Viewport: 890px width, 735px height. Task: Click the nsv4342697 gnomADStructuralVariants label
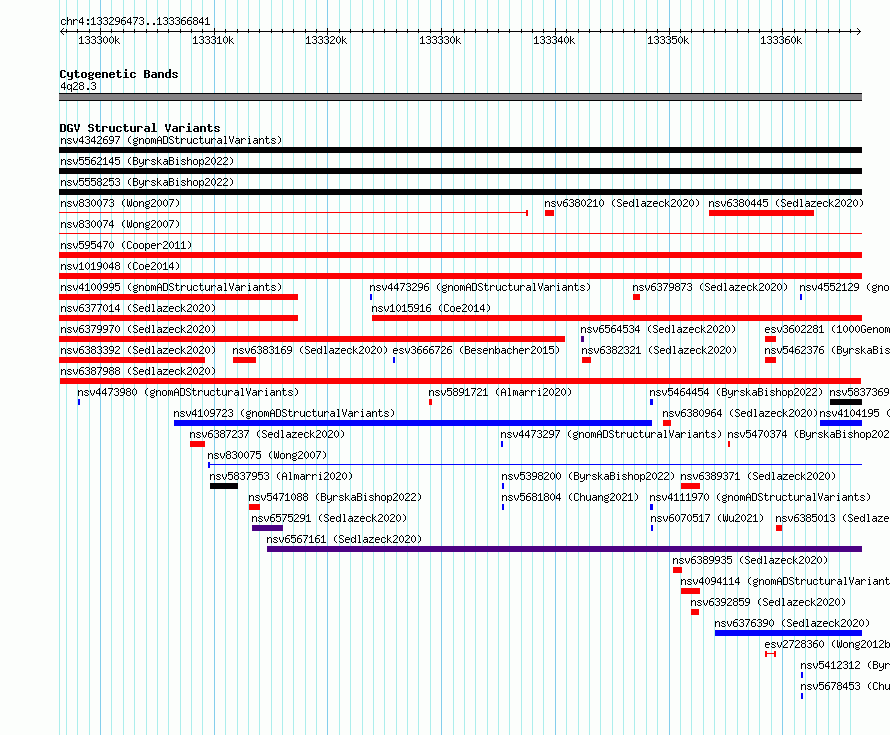pyautogui.click(x=171, y=140)
